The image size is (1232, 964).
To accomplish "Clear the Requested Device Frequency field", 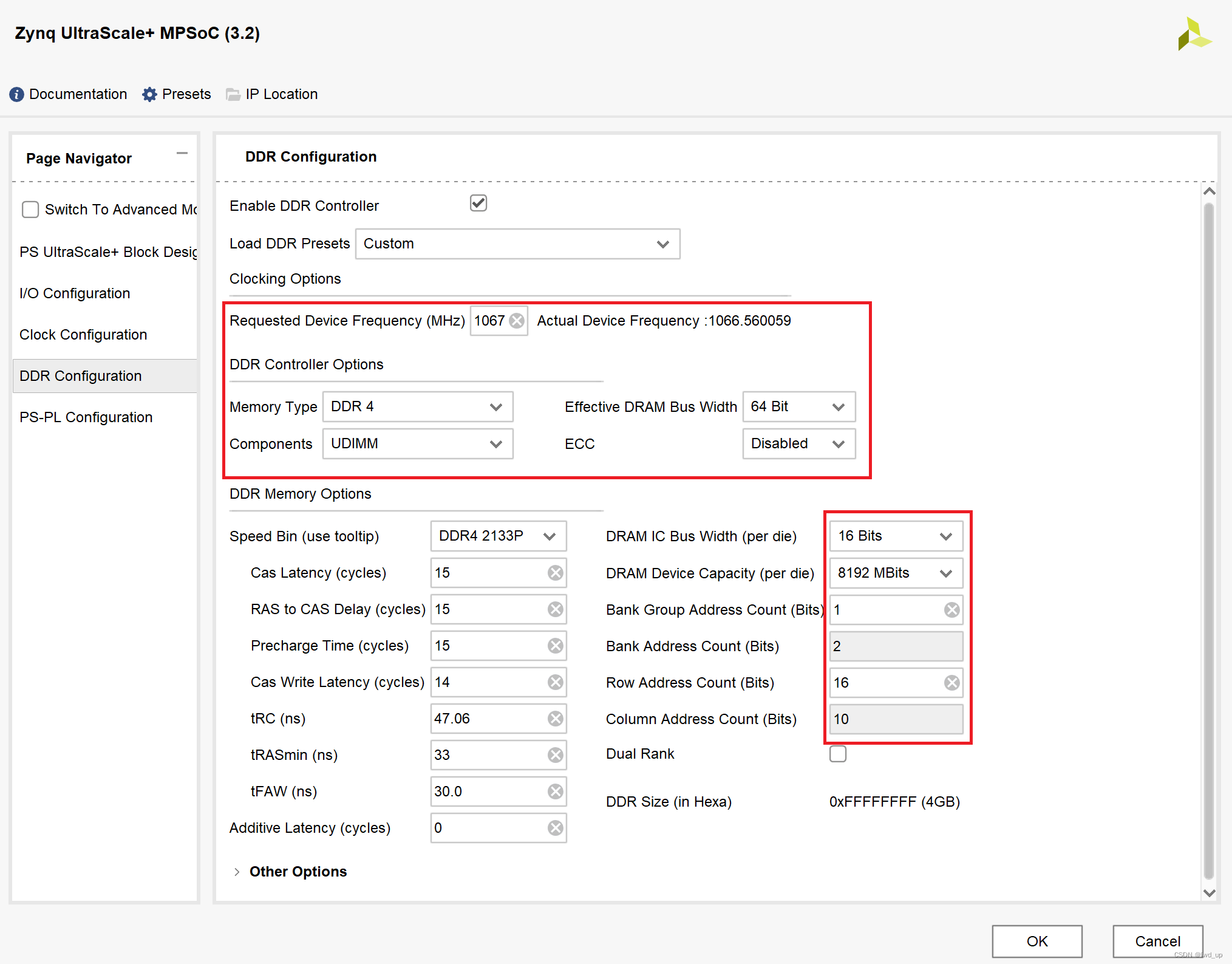I will [x=517, y=321].
